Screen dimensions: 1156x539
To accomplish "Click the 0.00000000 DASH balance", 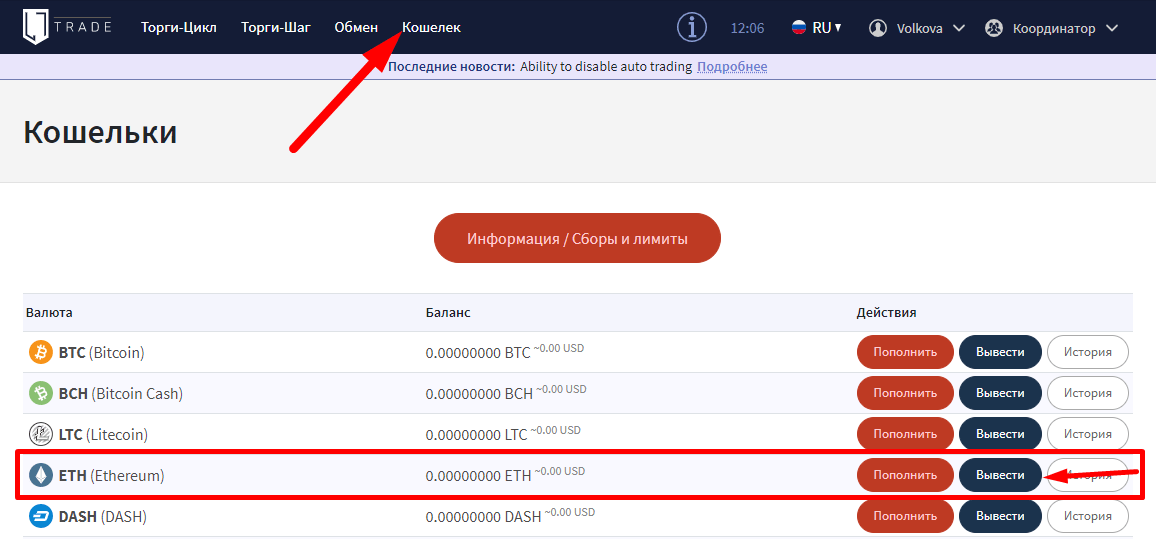I will coord(483,518).
